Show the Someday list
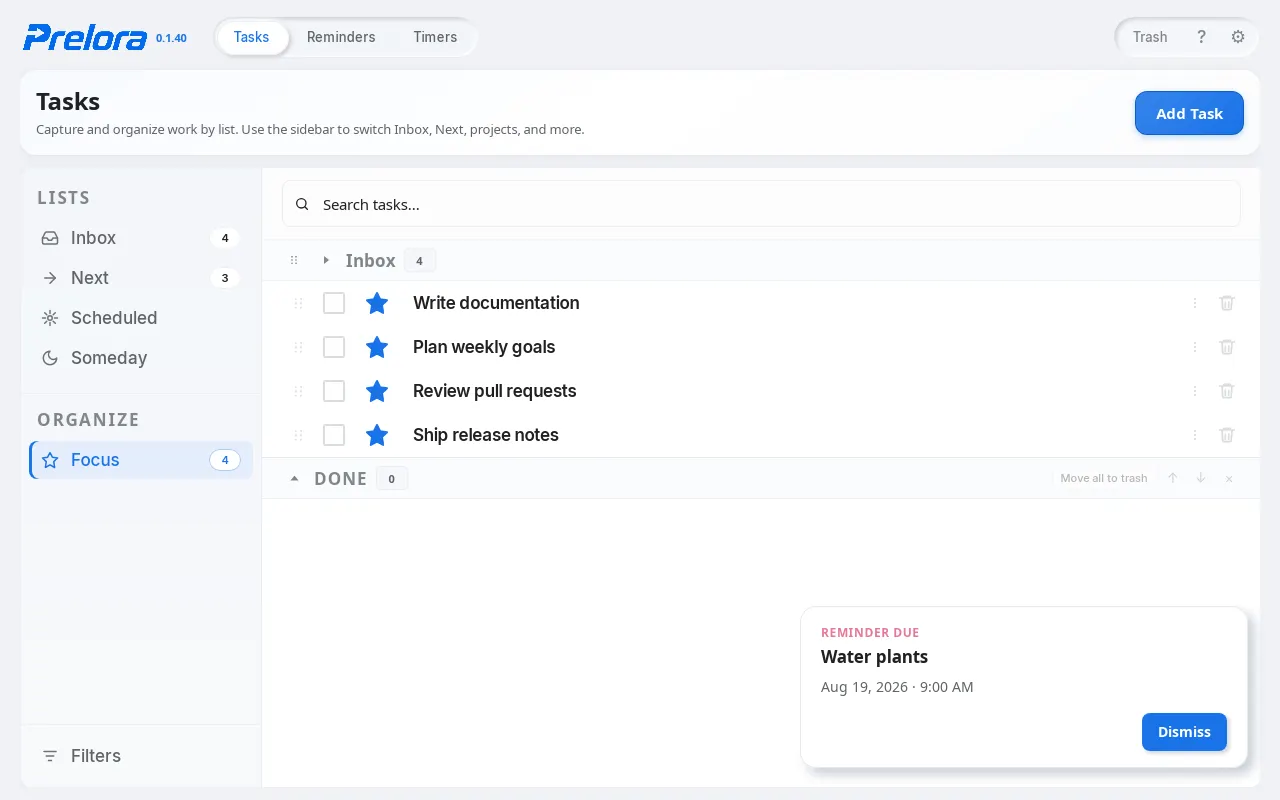The image size is (1280, 800). (x=141, y=358)
